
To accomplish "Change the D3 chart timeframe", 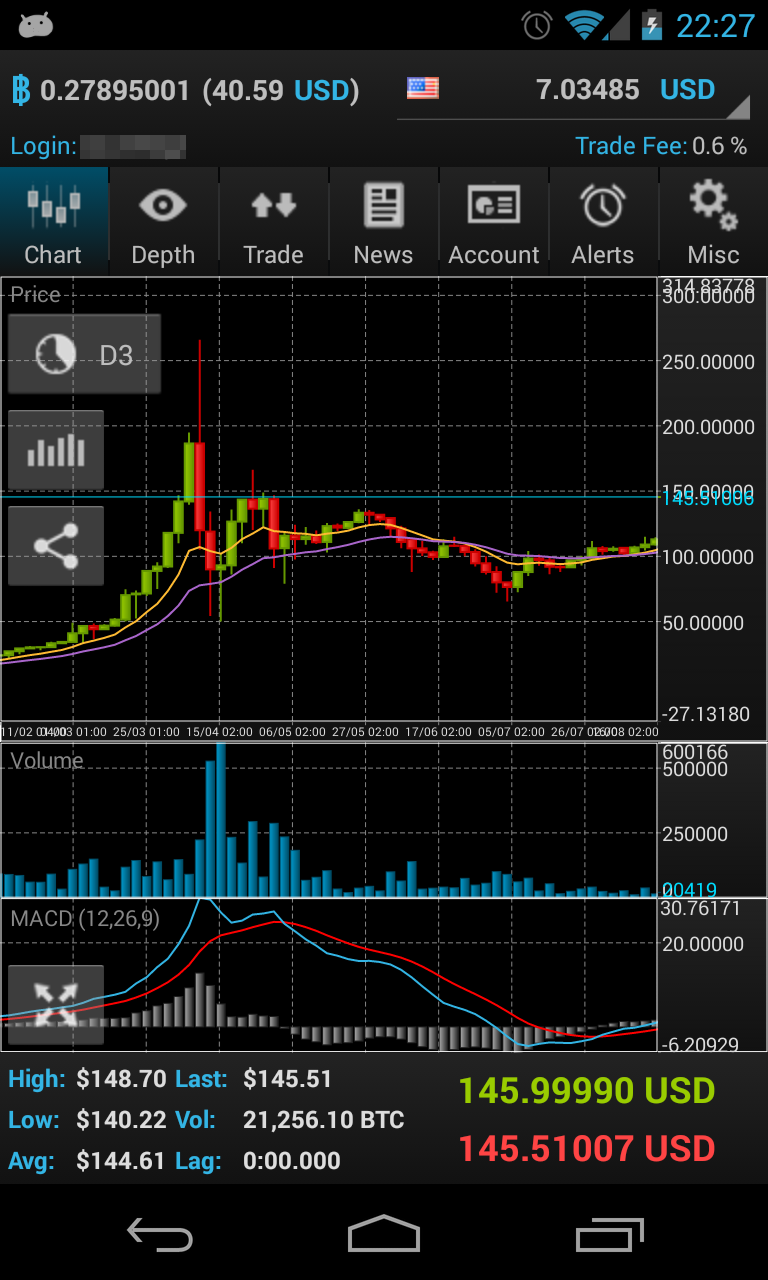I will tap(85, 354).
